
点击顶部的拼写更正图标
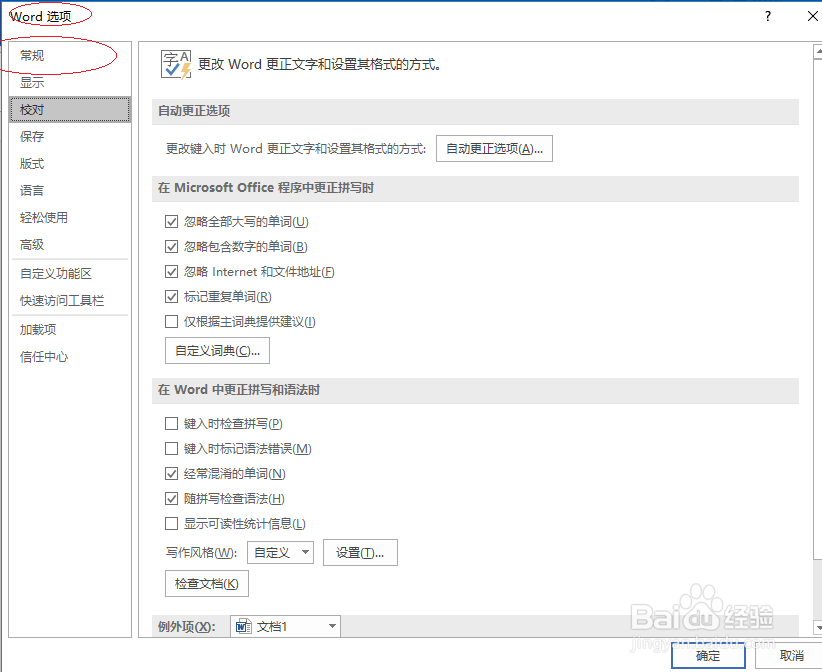click(x=174, y=63)
